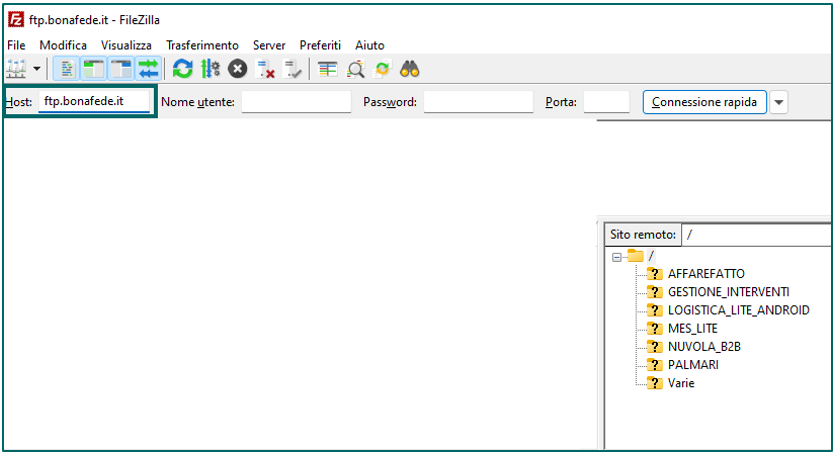The width and height of the screenshot is (839, 457).
Task: Select the Varie folder
Action: click(681, 383)
